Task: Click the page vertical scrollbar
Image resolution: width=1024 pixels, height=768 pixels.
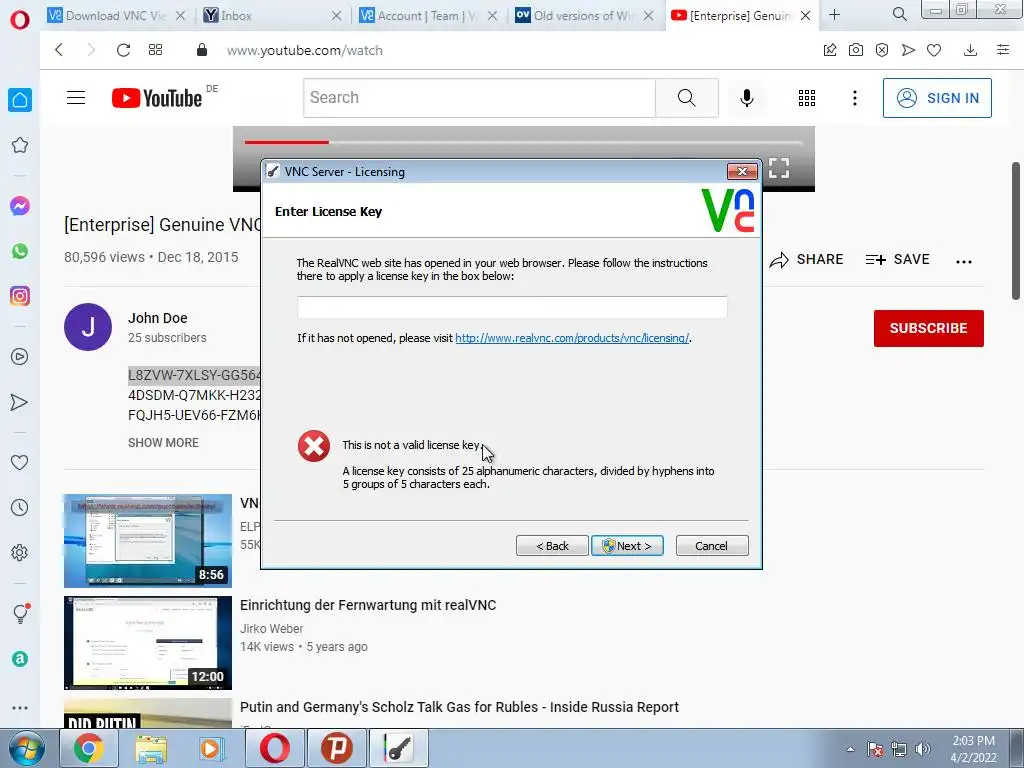Action: tap(1016, 231)
